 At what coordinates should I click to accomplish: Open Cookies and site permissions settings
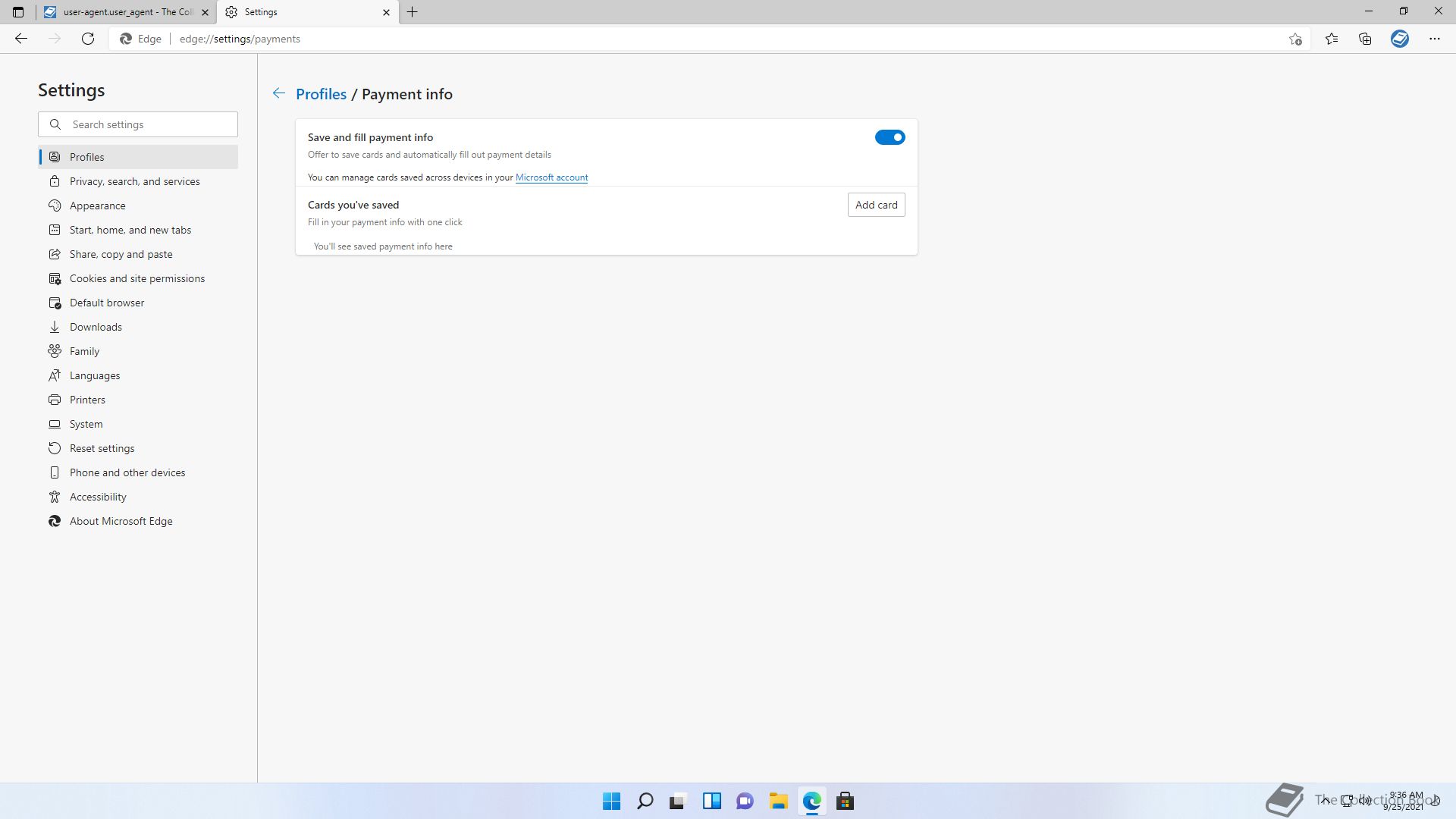coord(136,278)
